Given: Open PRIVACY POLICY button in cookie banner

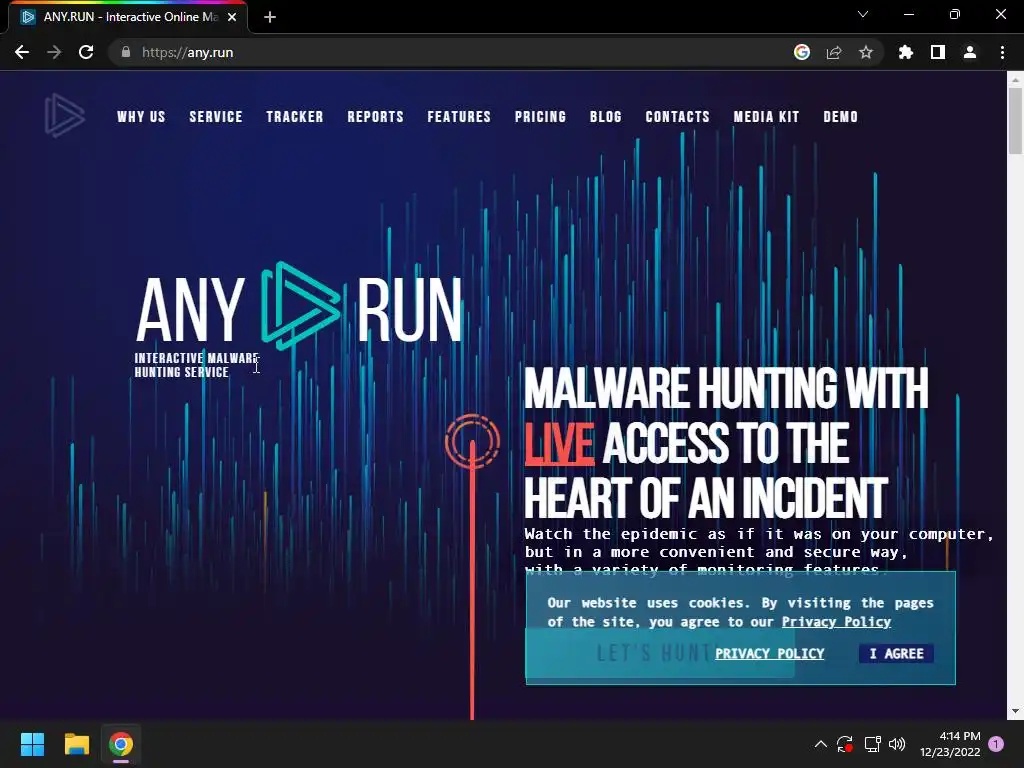Looking at the screenshot, I should pos(769,654).
